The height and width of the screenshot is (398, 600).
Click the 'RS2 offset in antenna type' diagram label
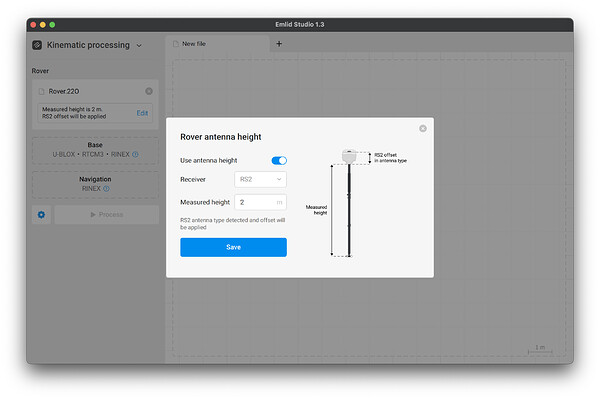coord(390,158)
